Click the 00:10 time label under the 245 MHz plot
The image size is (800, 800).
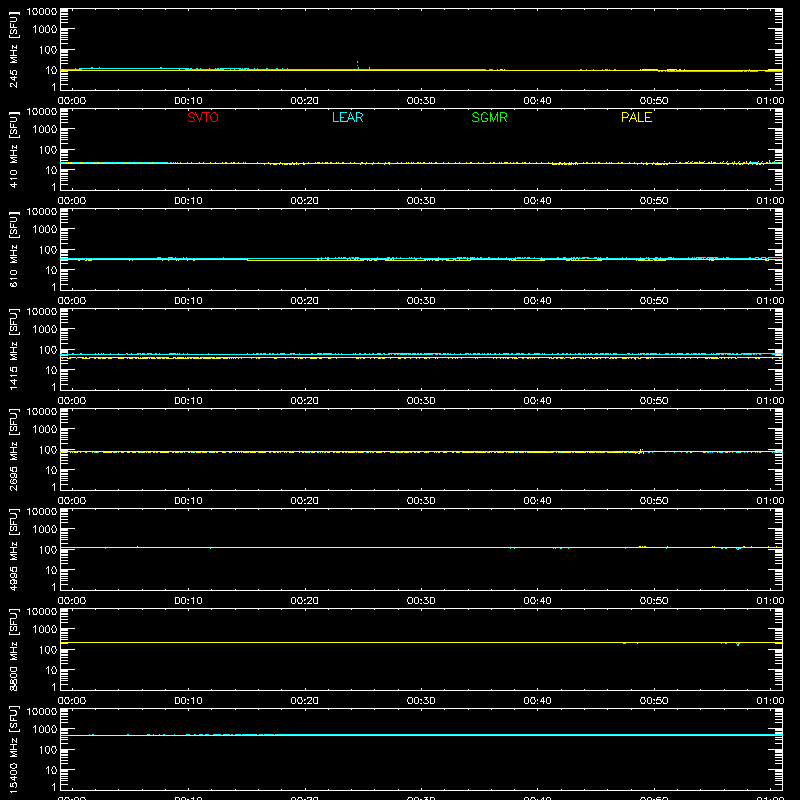point(188,101)
